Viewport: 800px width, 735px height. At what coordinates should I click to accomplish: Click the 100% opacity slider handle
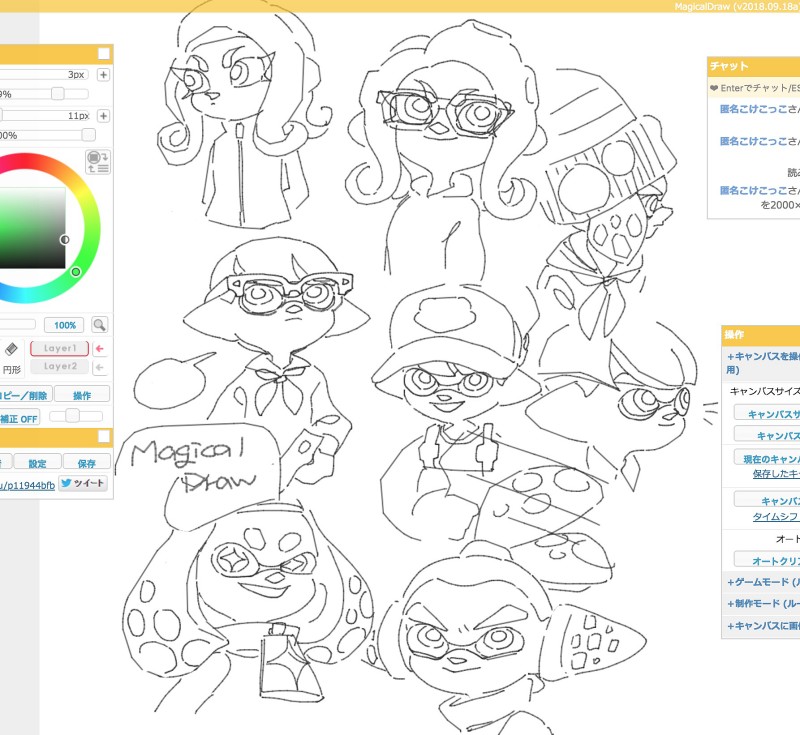point(88,135)
